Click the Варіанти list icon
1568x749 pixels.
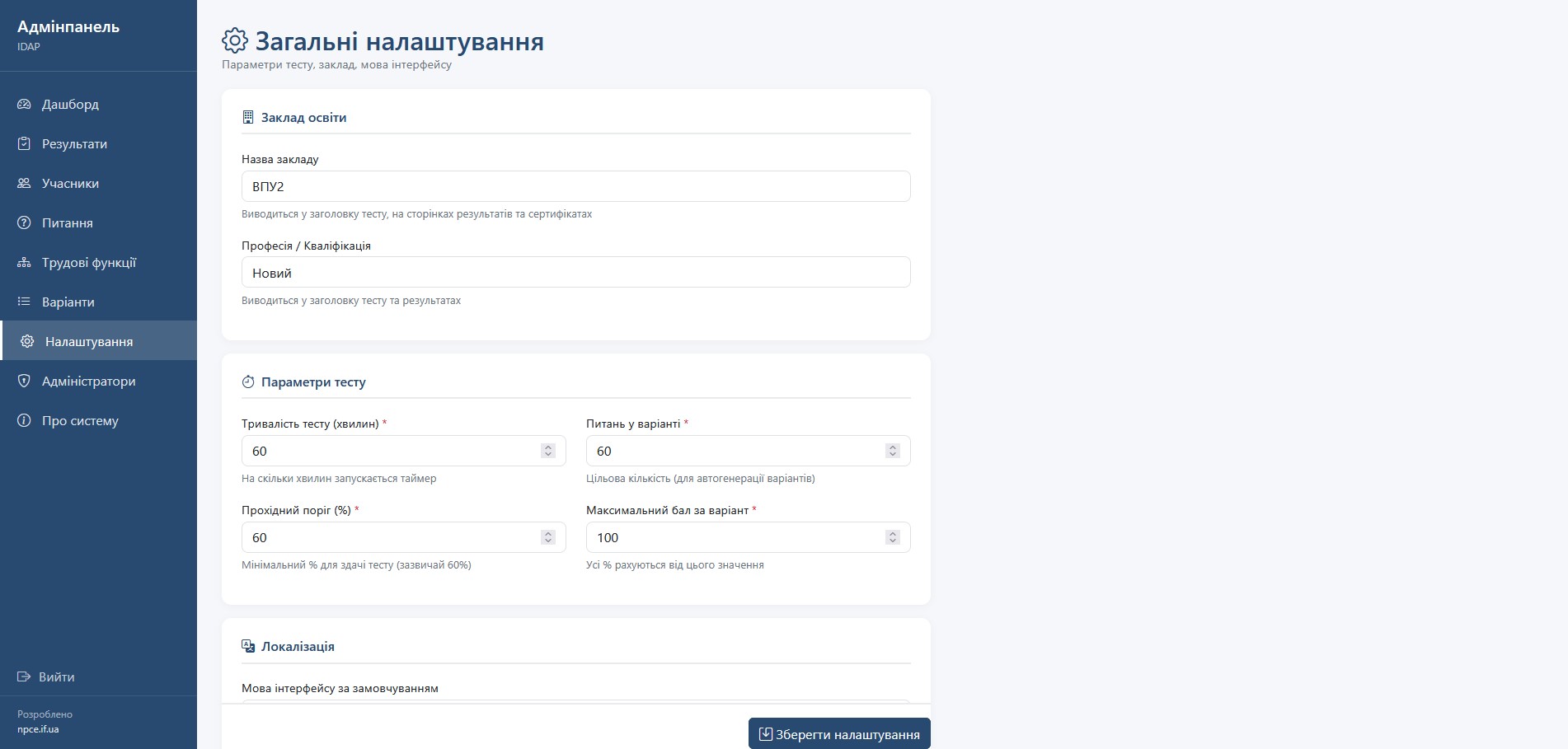pos(24,302)
